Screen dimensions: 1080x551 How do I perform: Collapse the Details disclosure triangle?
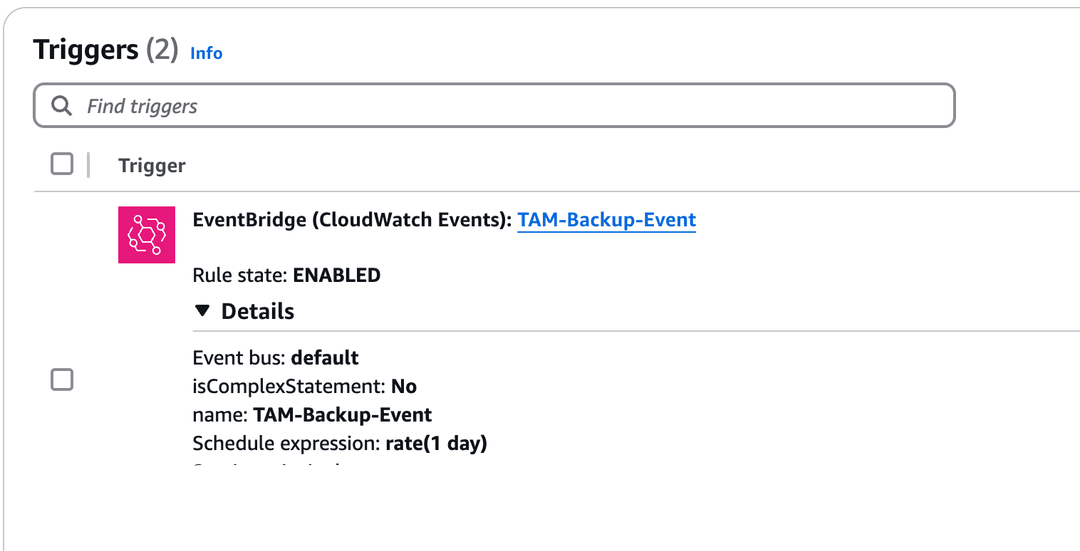pos(203,311)
